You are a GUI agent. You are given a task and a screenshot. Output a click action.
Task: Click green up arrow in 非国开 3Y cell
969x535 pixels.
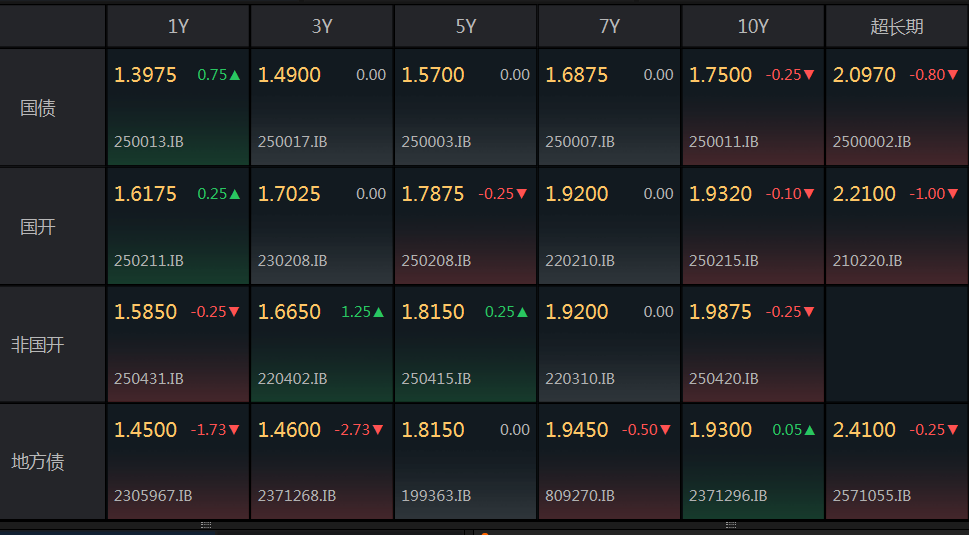(378, 312)
